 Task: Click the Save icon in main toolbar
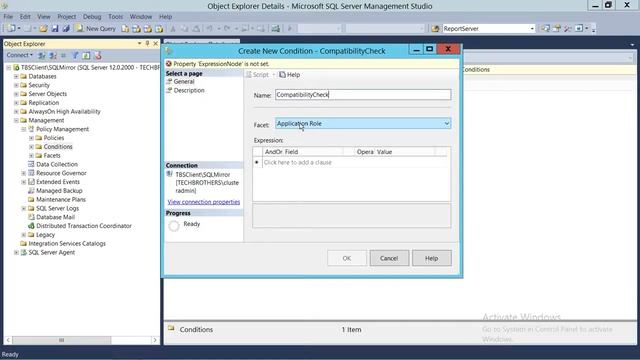coord(55,29)
